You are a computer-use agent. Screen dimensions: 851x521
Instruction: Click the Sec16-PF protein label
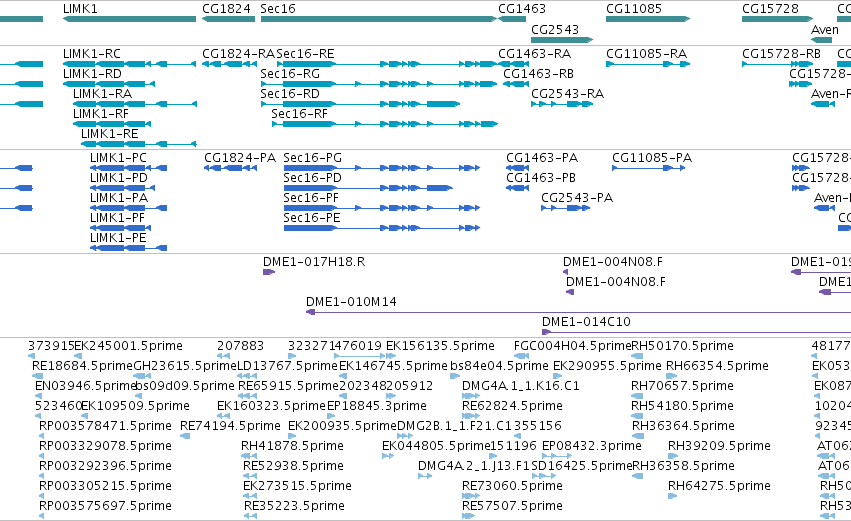(311, 198)
